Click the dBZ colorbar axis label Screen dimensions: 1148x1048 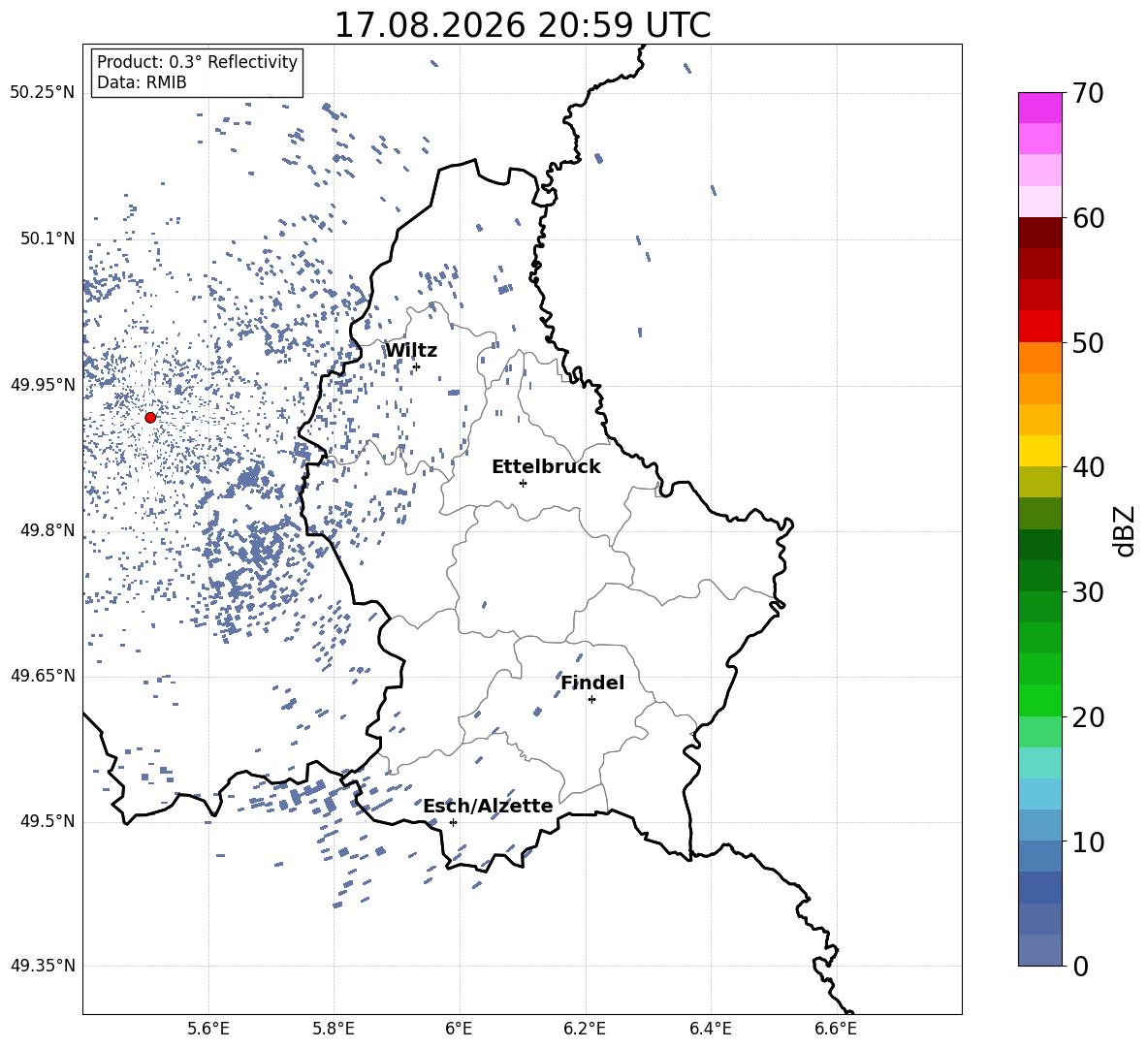pyautogui.click(x=1126, y=530)
